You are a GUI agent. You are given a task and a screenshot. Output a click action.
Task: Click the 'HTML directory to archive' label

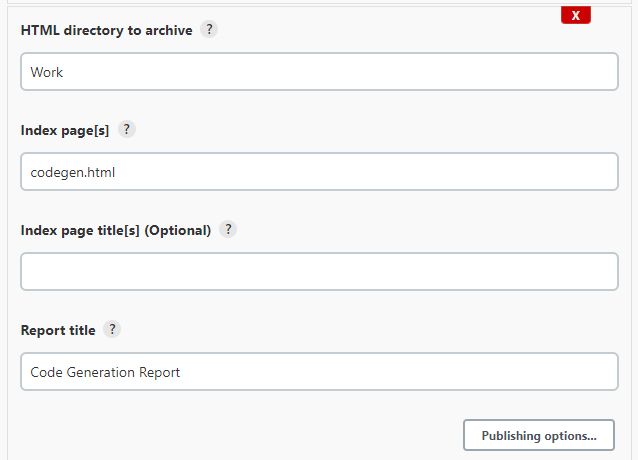pos(106,31)
